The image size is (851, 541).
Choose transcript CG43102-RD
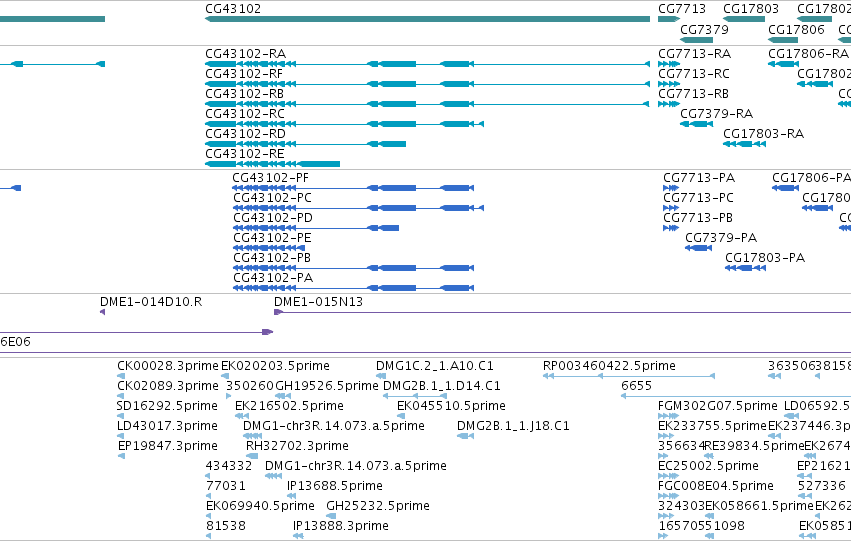[245, 134]
